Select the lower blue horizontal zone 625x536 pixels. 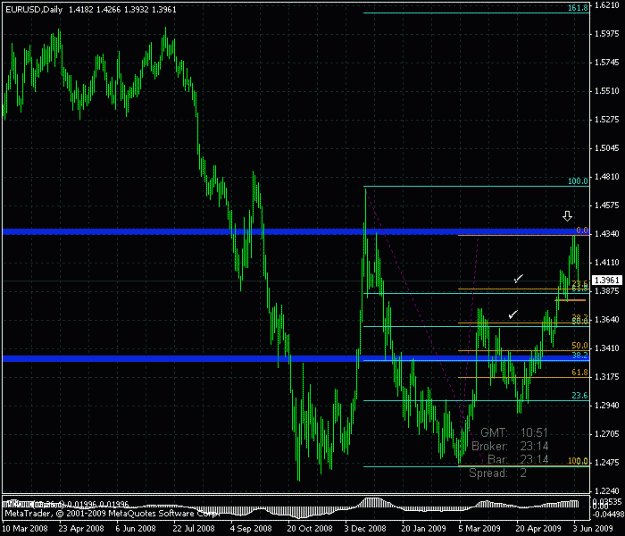point(295,359)
